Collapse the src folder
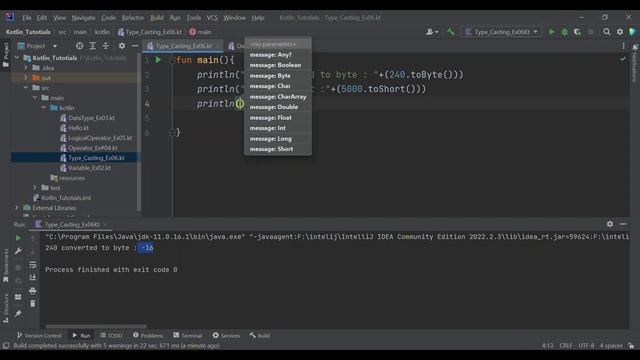 coord(26,88)
